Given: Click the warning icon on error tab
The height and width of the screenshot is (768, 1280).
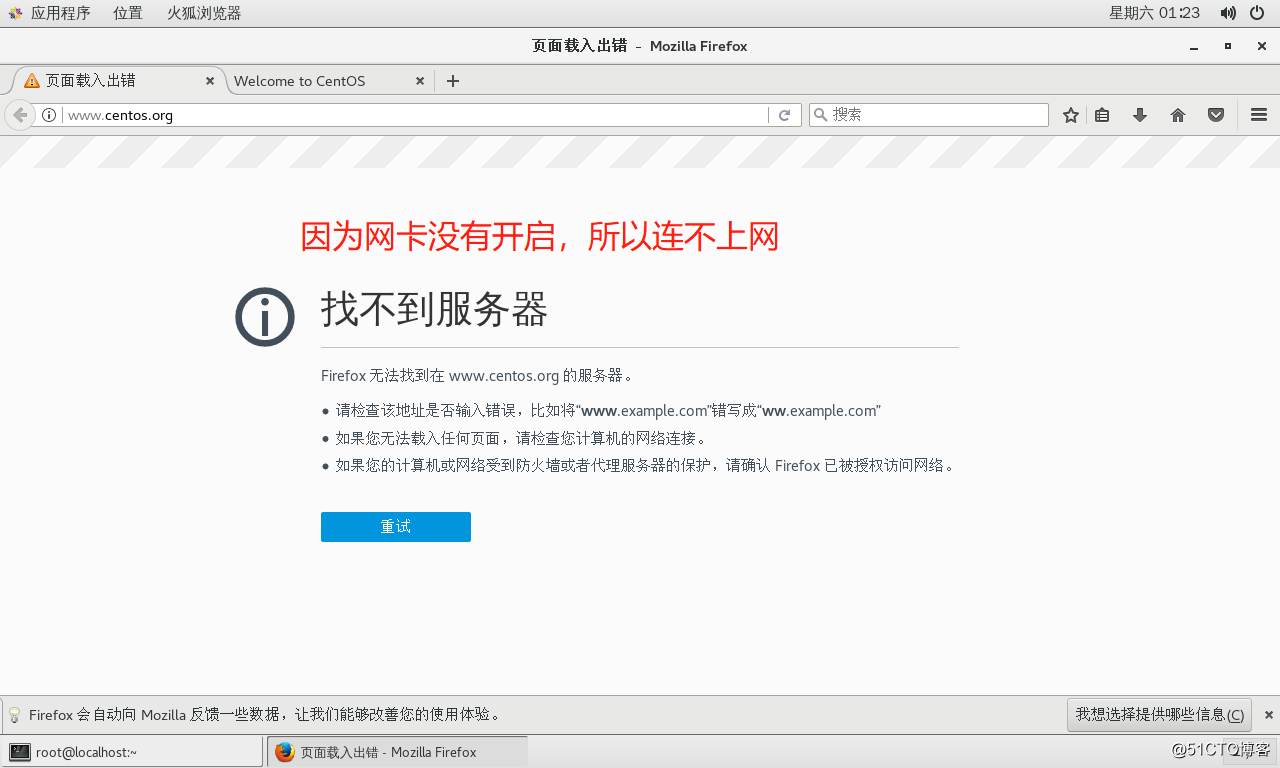Looking at the screenshot, I should pyautogui.click(x=32, y=81).
